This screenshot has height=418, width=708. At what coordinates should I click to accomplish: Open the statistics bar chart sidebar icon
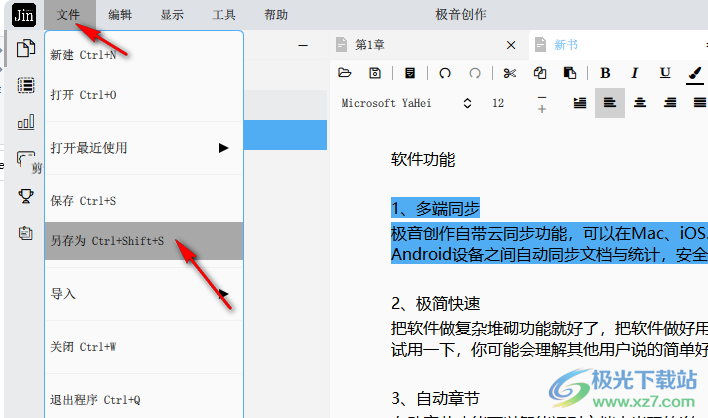[26, 122]
